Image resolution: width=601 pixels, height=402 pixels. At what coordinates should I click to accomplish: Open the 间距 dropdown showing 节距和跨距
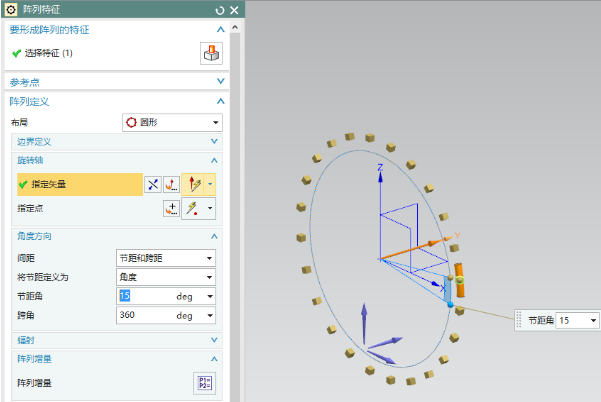pyautogui.click(x=166, y=258)
